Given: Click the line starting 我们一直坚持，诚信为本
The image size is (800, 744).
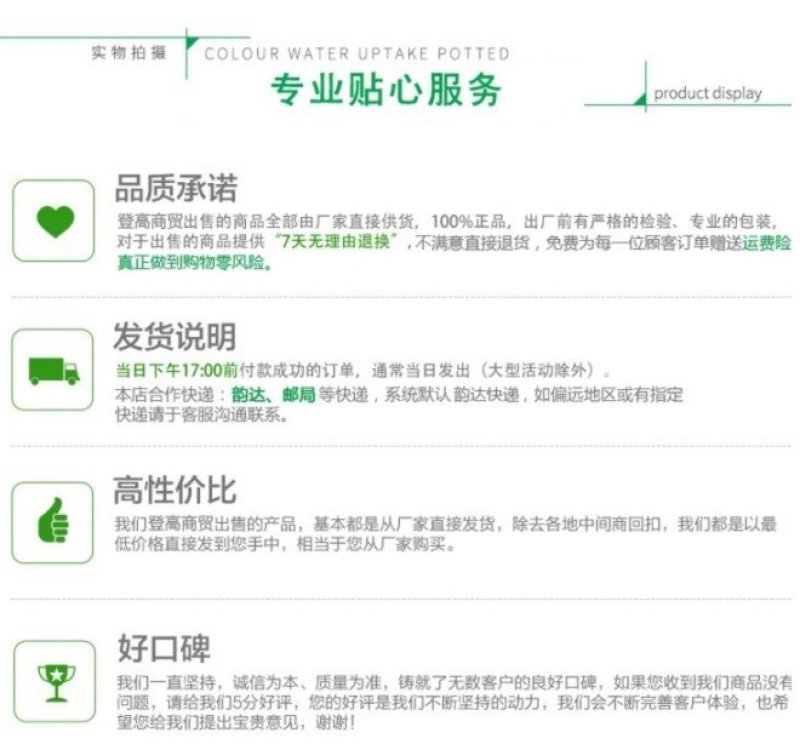Looking at the screenshot, I should tap(454, 682).
